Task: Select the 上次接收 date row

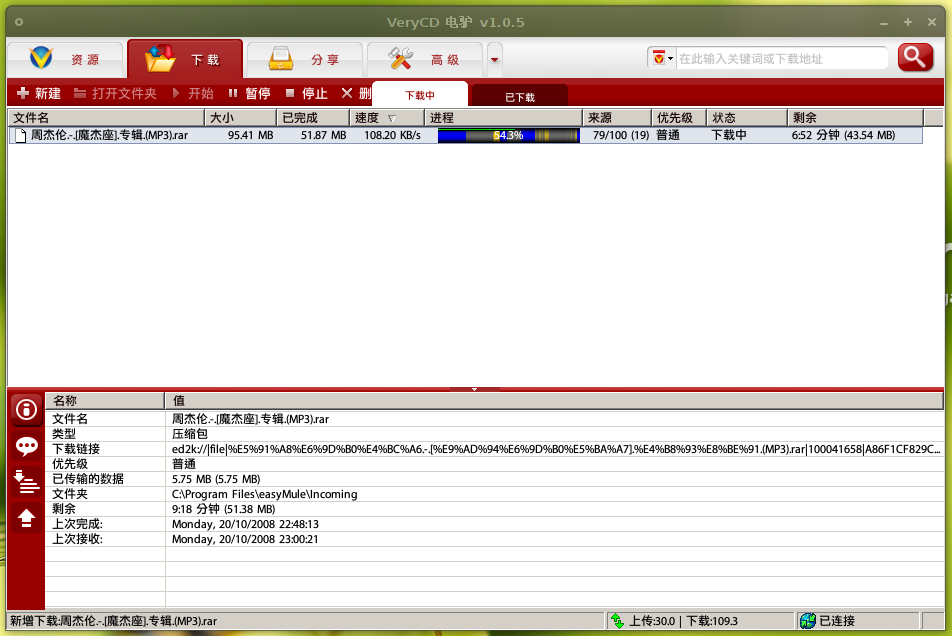Action: (494, 539)
